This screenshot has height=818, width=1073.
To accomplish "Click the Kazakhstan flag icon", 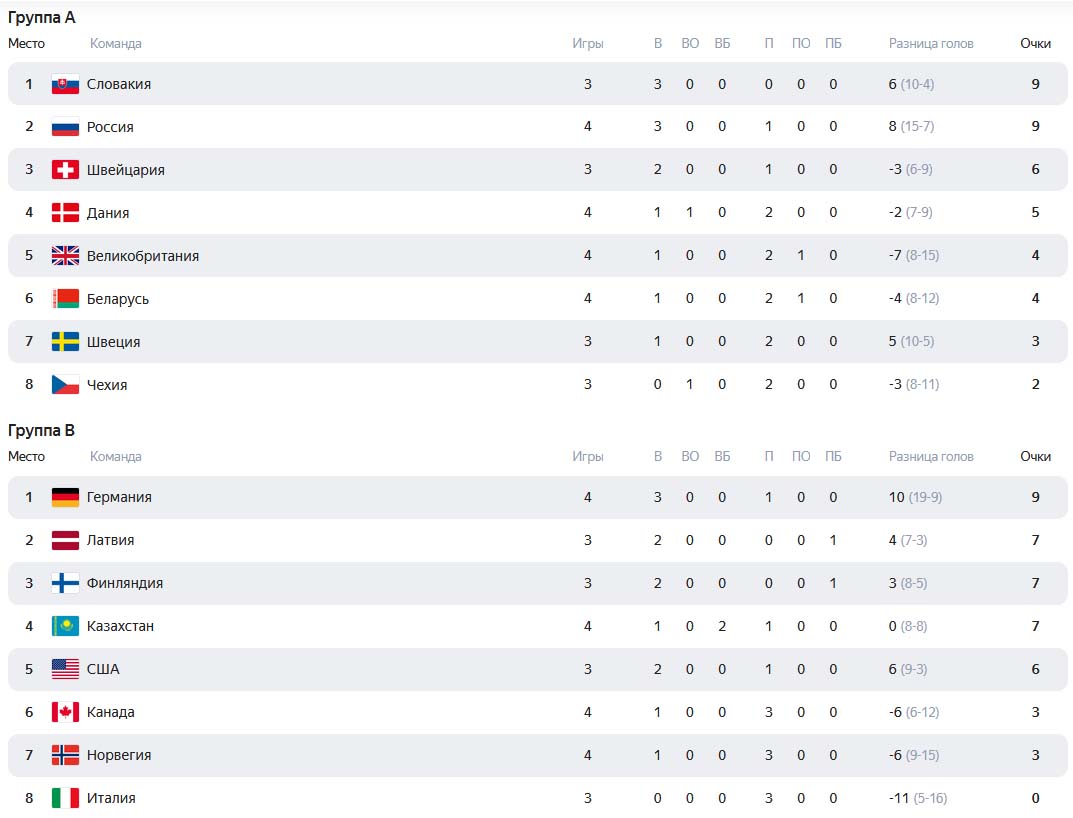I will [x=65, y=626].
